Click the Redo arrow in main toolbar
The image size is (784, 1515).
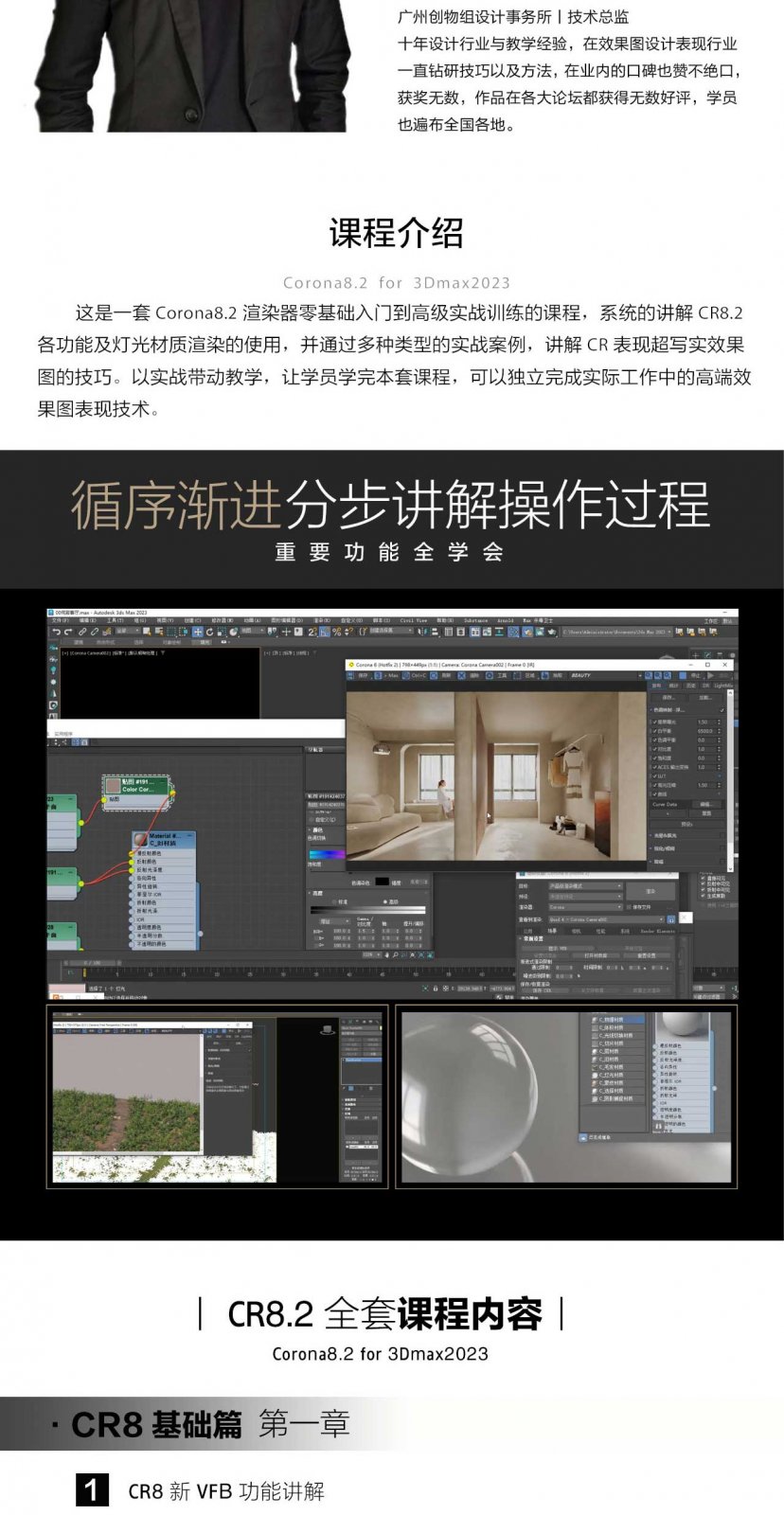pyautogui.click(x=68, y=632)
